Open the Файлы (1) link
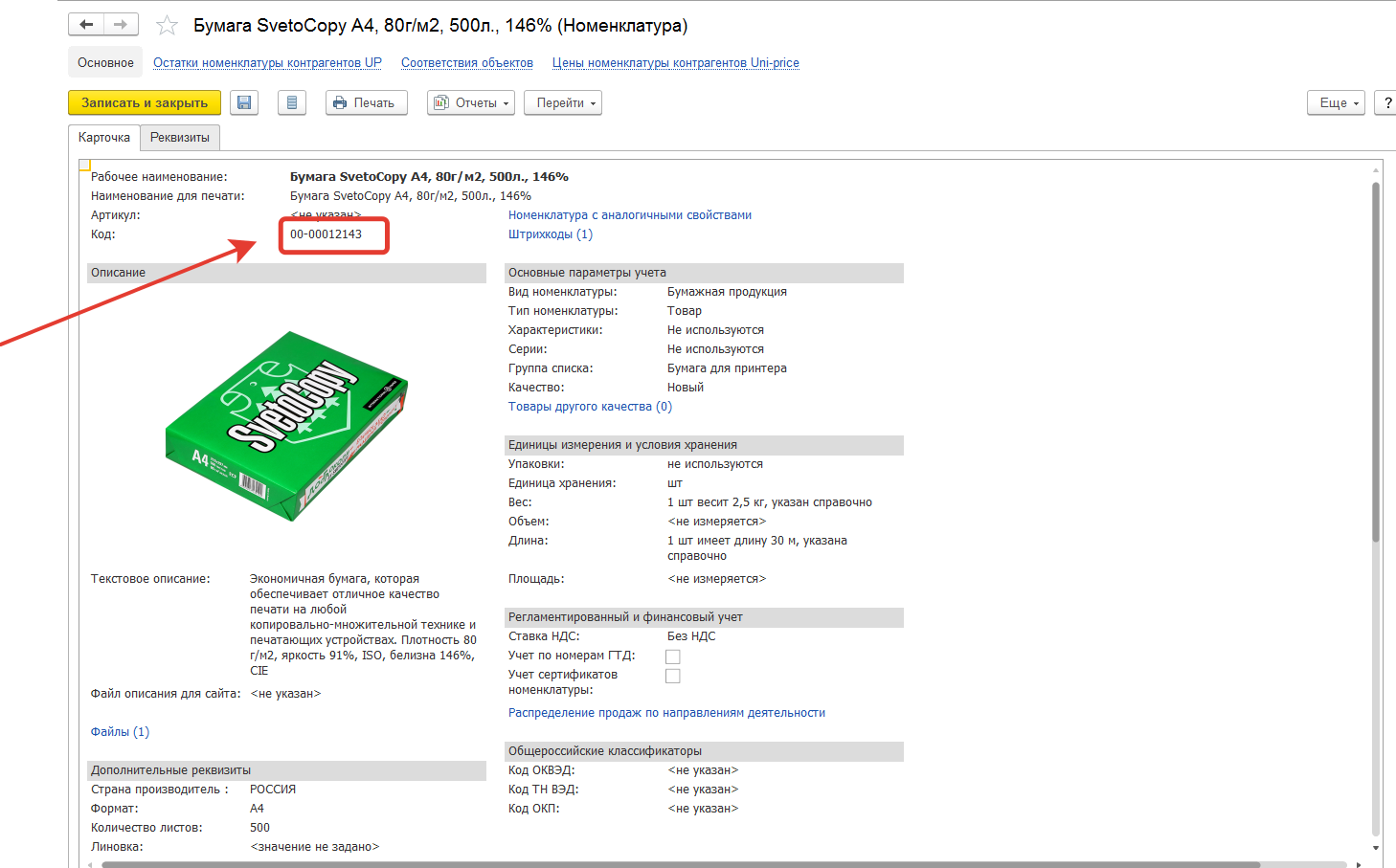 (120, 732)
